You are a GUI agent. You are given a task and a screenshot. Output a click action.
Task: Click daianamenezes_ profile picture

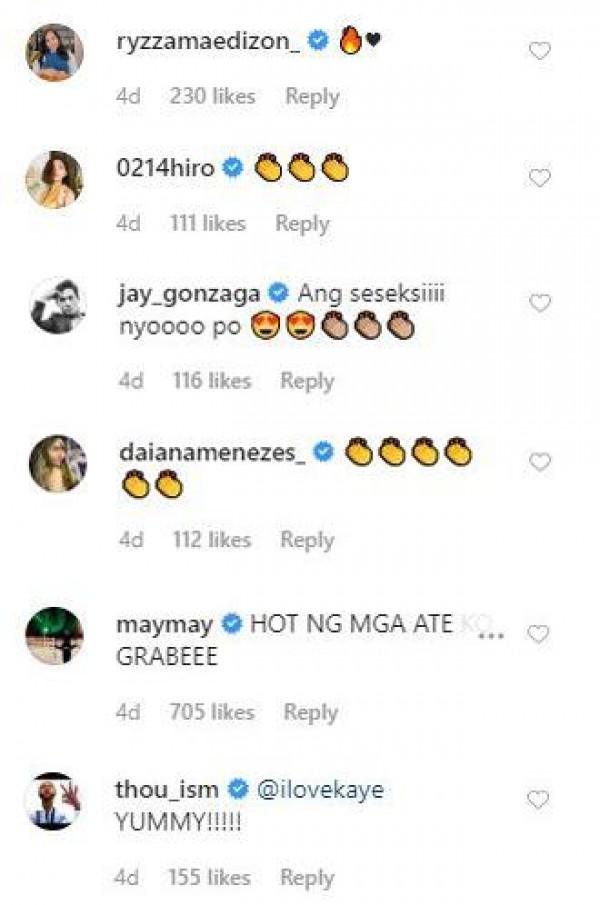point(57,463)
